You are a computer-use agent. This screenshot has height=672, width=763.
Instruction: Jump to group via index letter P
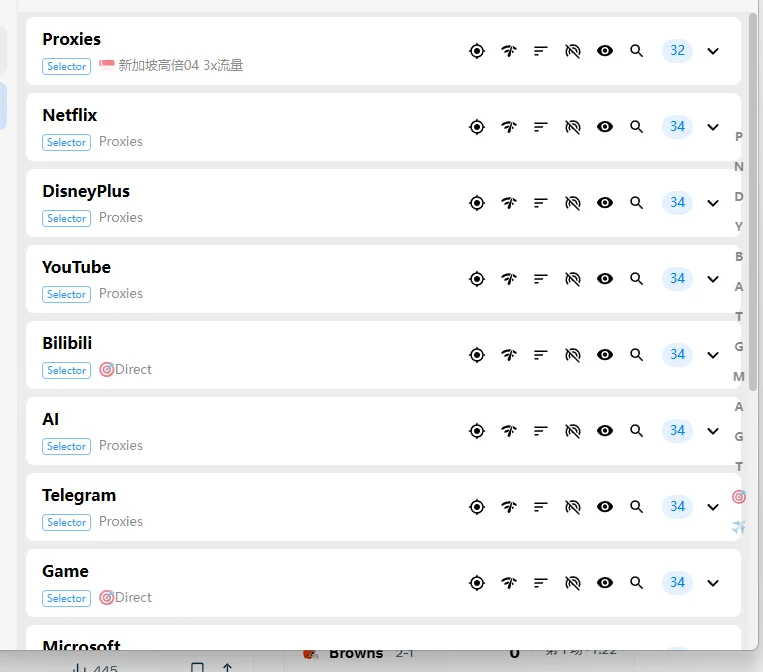(739, 137)
